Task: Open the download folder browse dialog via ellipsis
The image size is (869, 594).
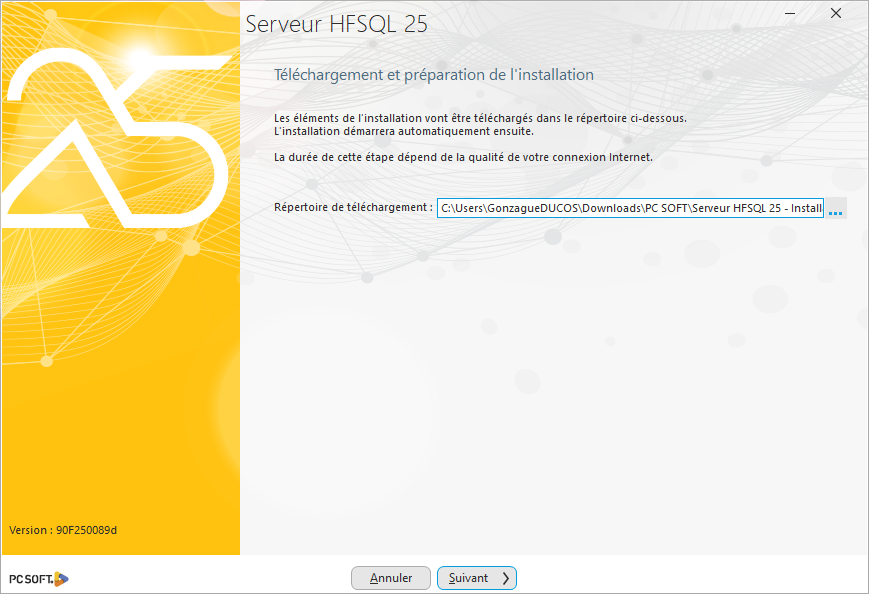Action: 836,208
